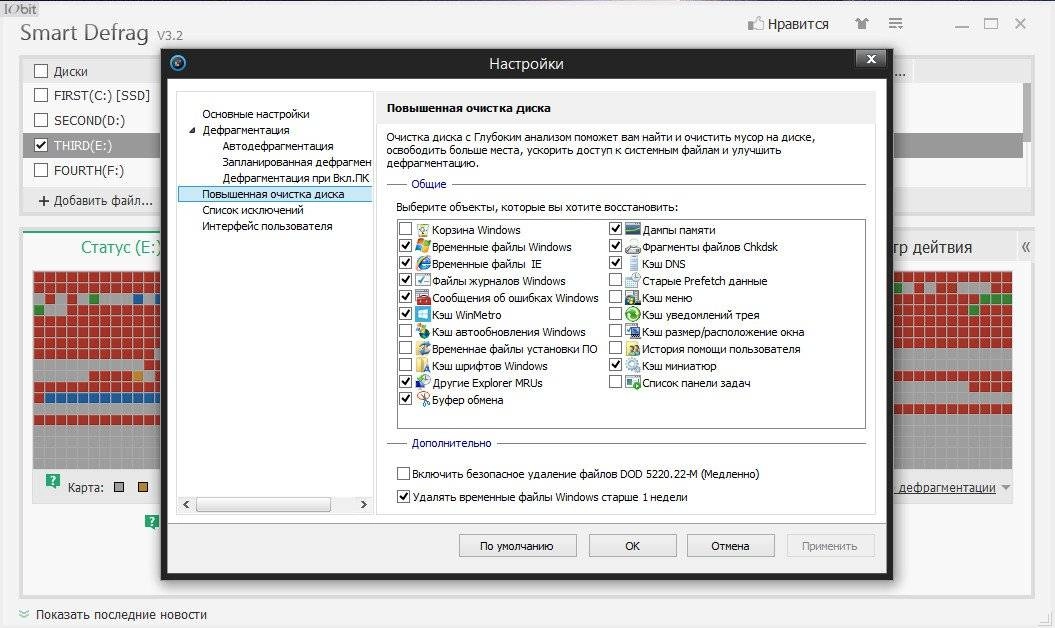Select Повышенная очистка диска in settings tree
Viewport: 1055px width, 628px height.
coord(273,194)
